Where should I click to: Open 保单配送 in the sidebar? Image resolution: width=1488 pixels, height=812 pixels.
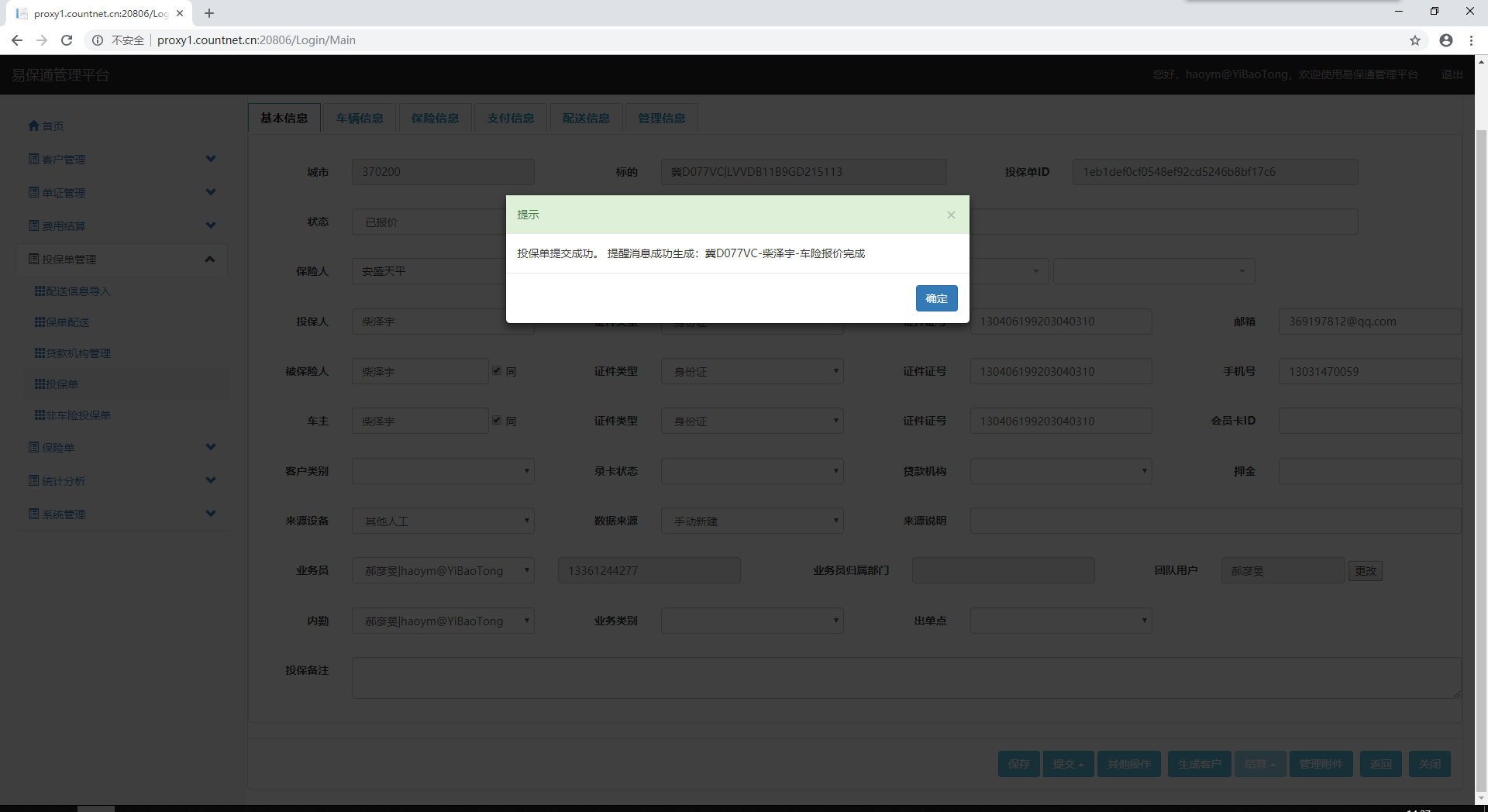[x=62, y=322]
